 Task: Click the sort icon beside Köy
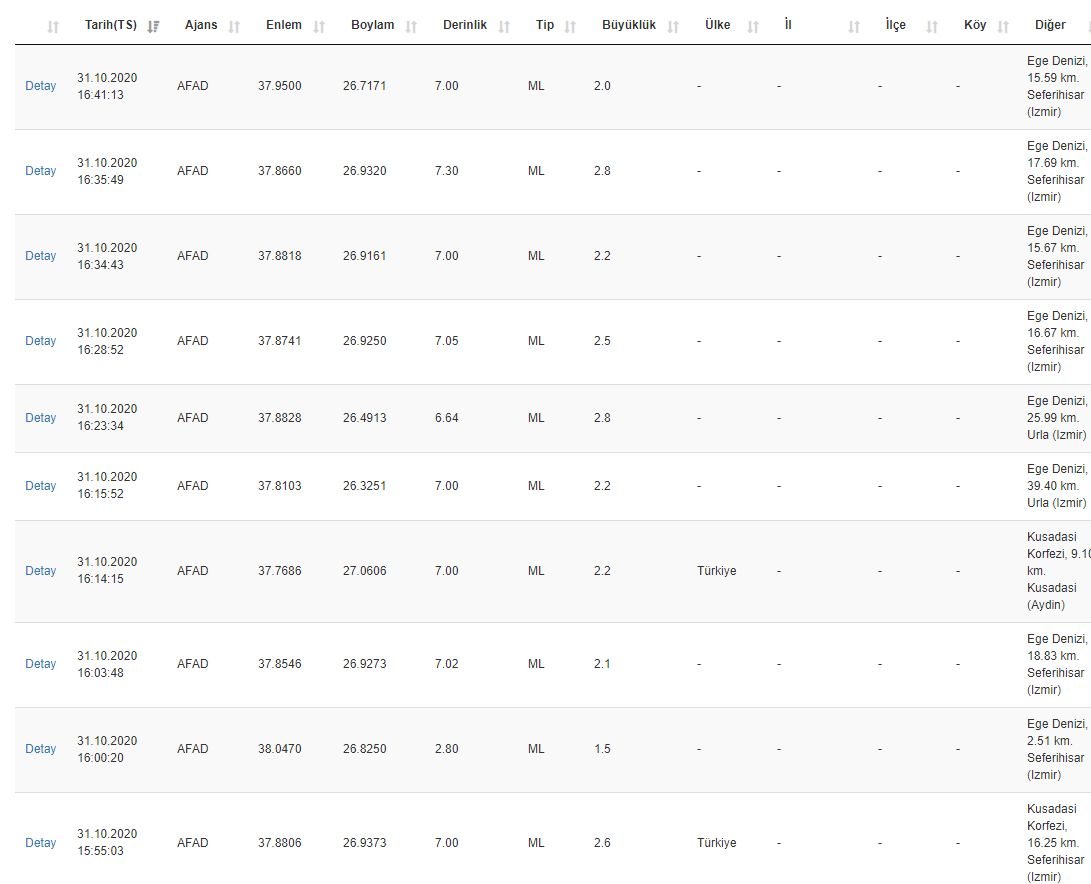tap(1003, 27)
